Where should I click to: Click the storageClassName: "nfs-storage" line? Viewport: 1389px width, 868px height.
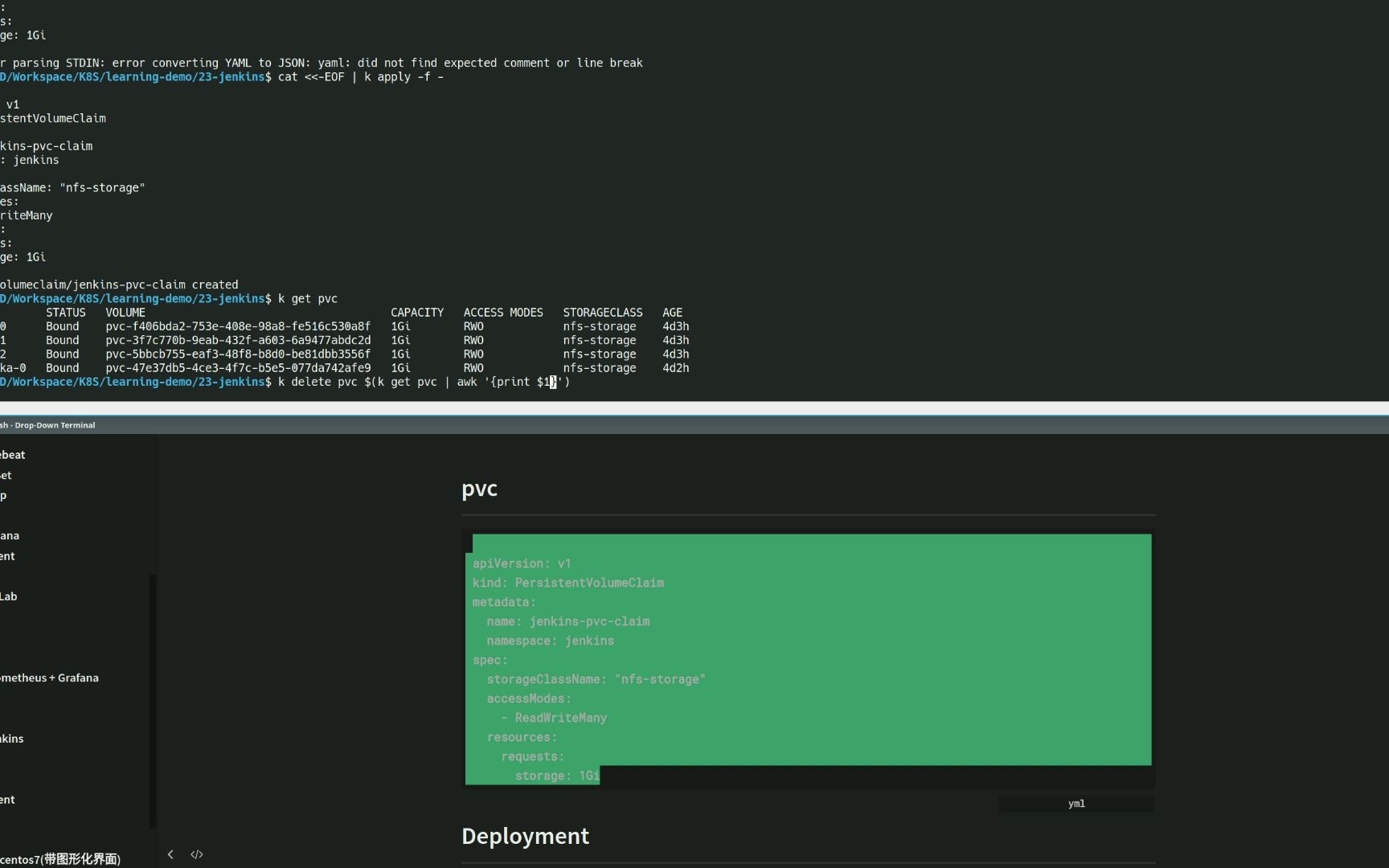596,679
